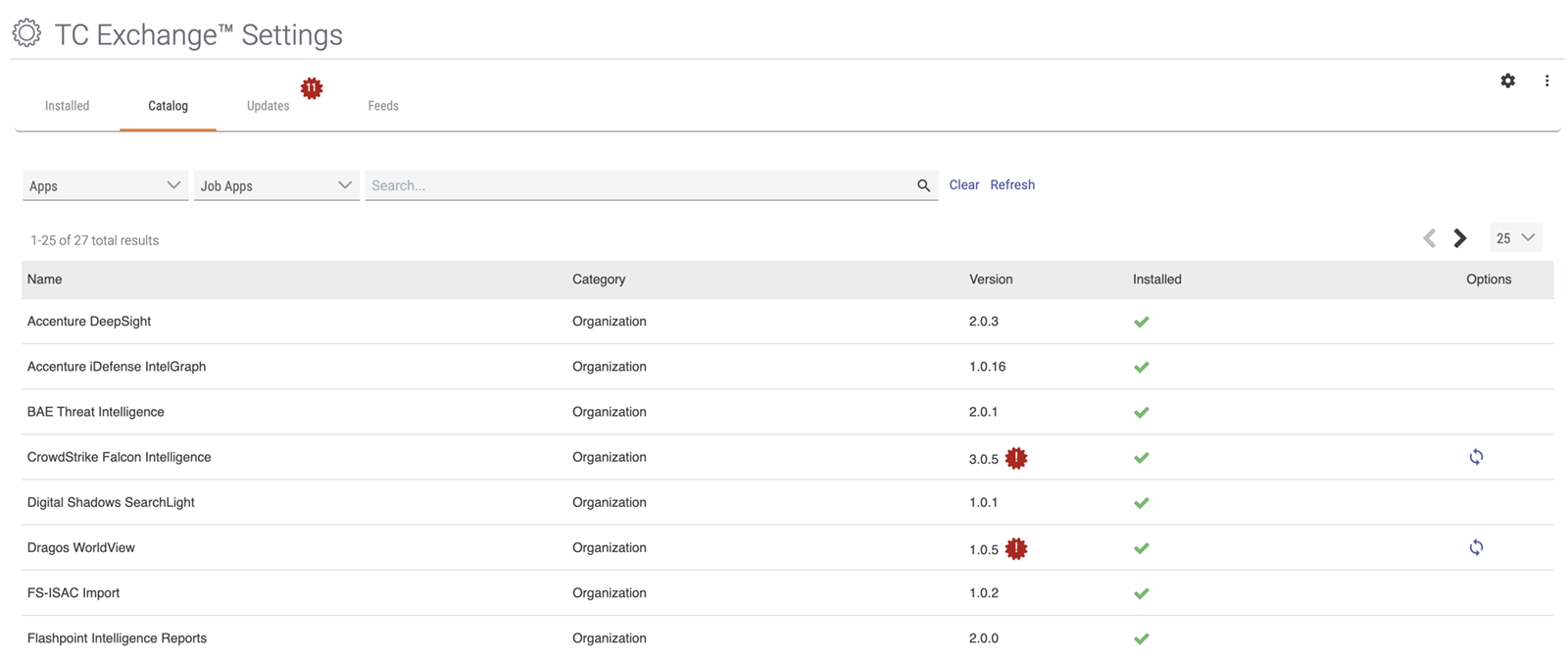1568x659 pixels.
Task: Change the 25 results-per-page dropdown
Action: [x=1515, y=238]
